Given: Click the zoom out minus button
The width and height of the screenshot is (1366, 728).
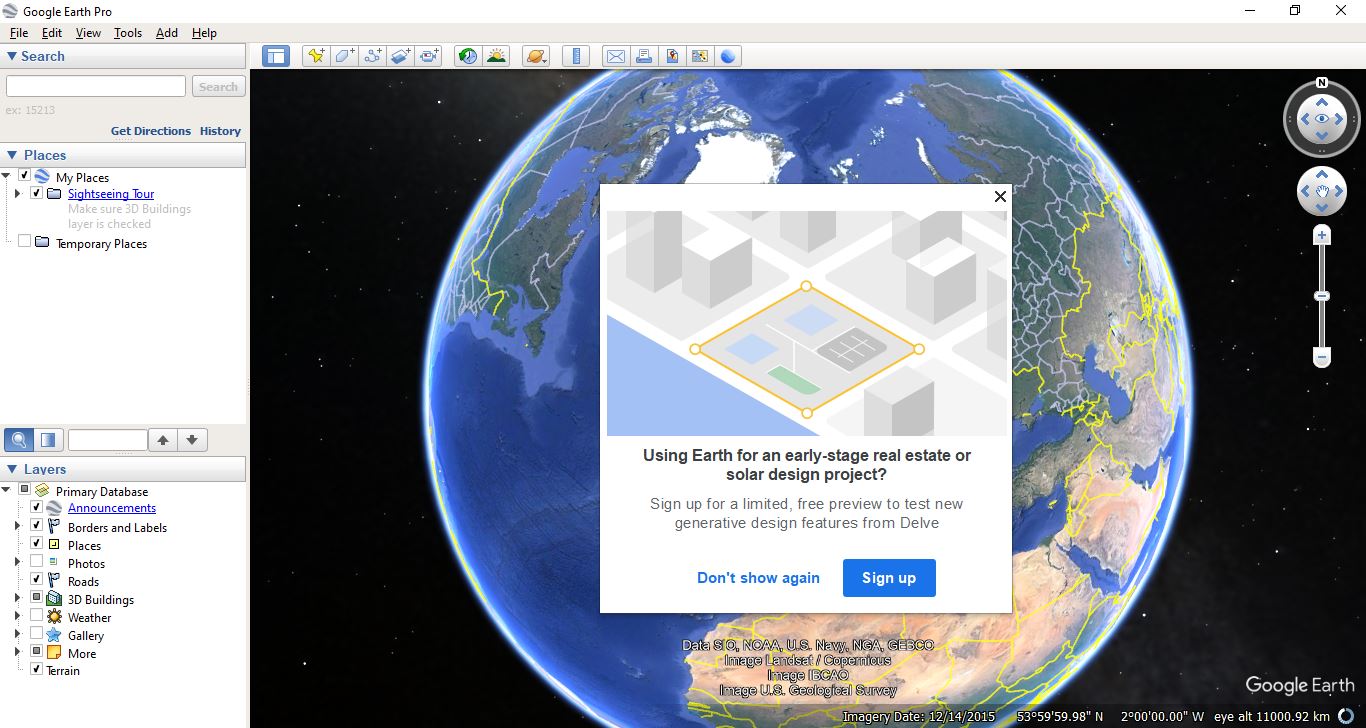Looking at the screenshot, I should pyautogui.click(x=1322, y=356).
